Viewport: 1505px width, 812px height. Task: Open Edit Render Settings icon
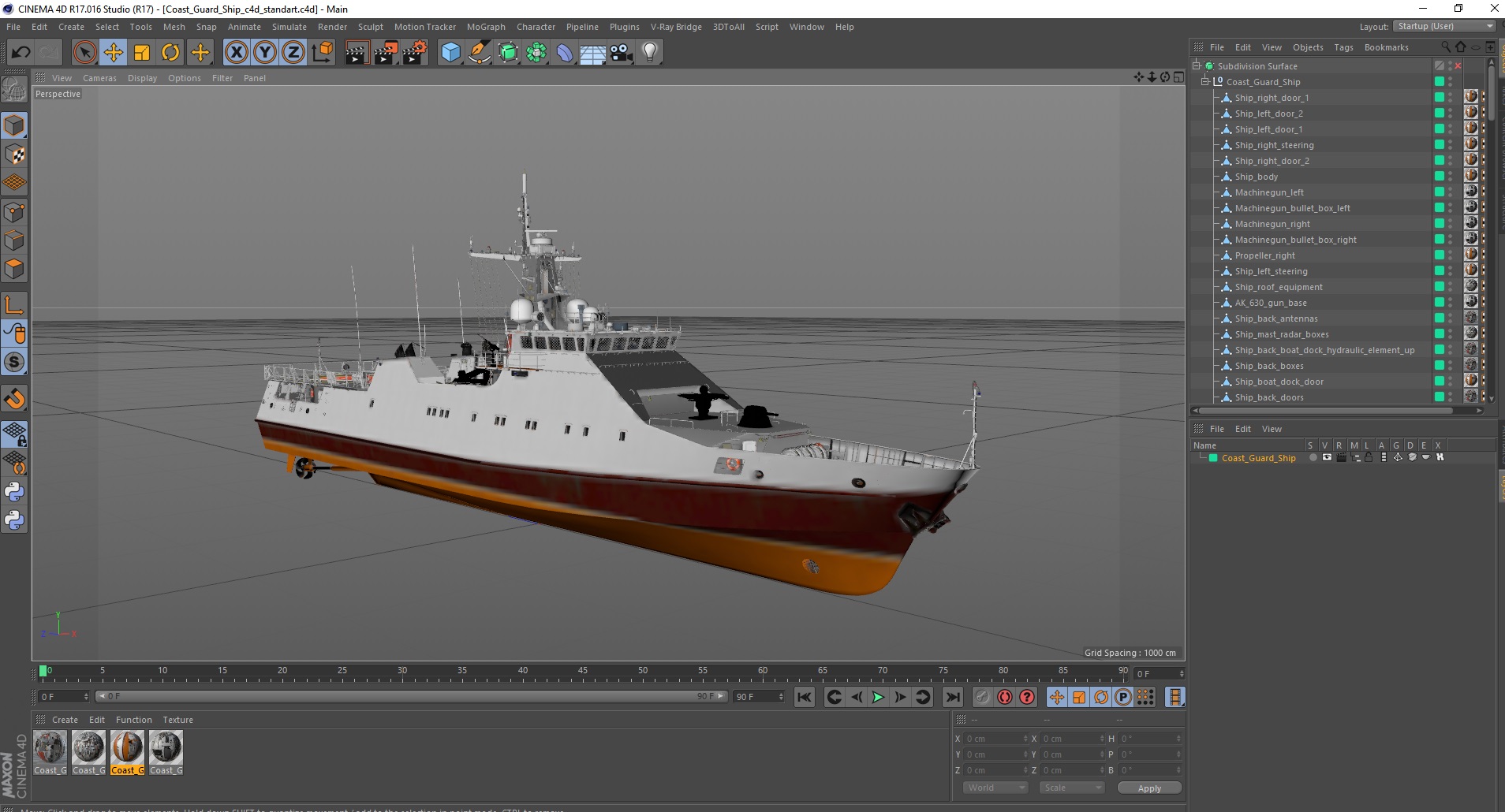click(x=415, y=53)
